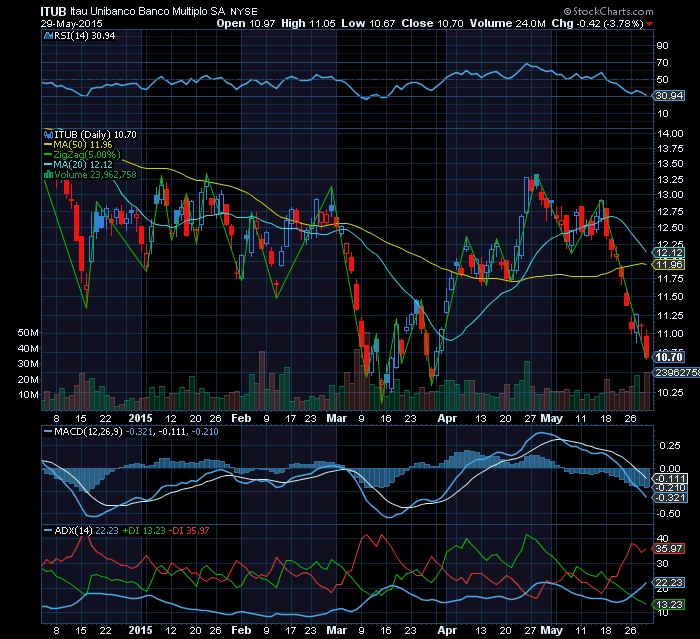
Task: Click the MACD(12,26,9) legend label
Action: 88,432
